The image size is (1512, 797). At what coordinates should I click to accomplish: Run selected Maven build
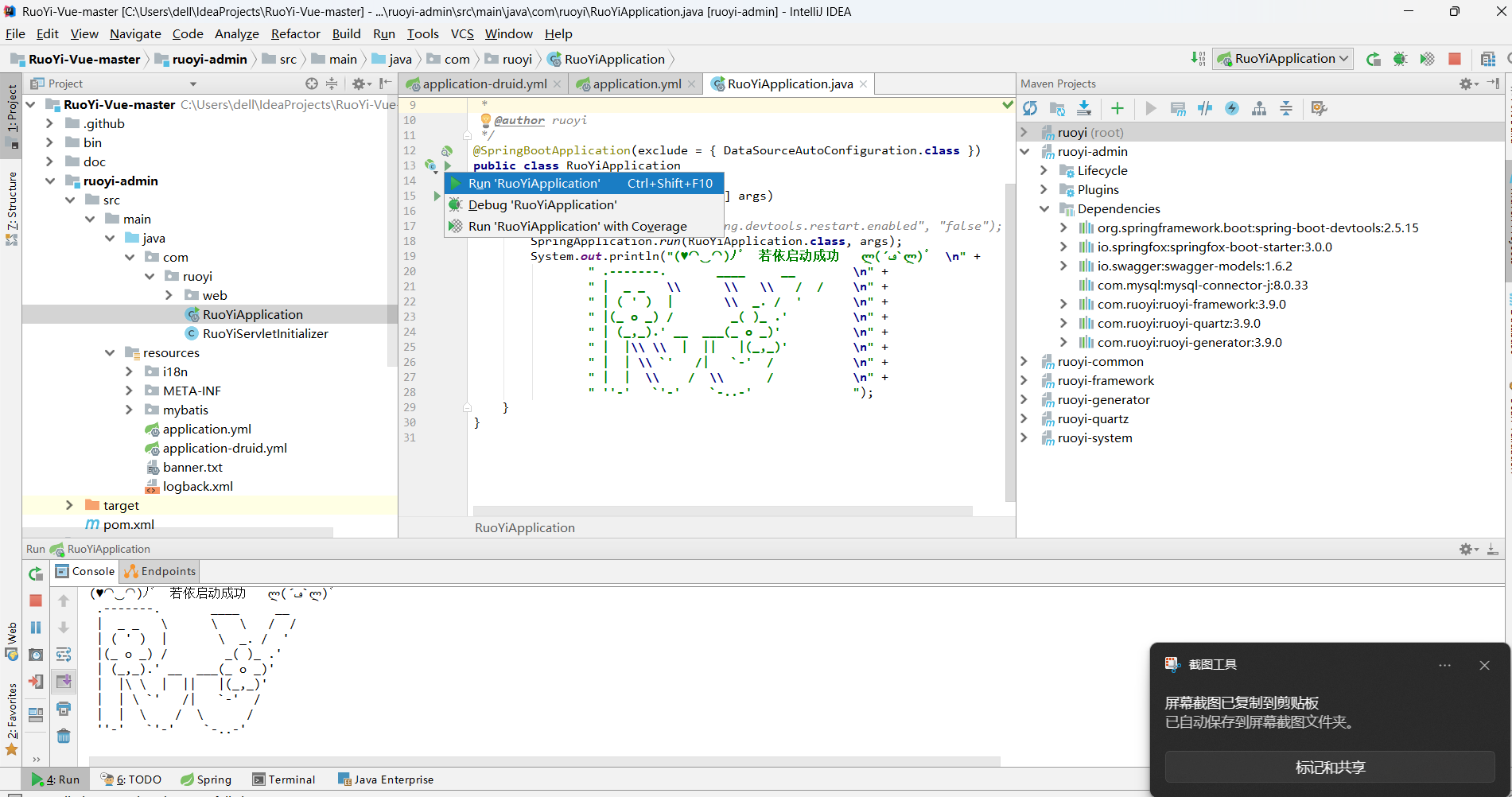click(1151, 108)
